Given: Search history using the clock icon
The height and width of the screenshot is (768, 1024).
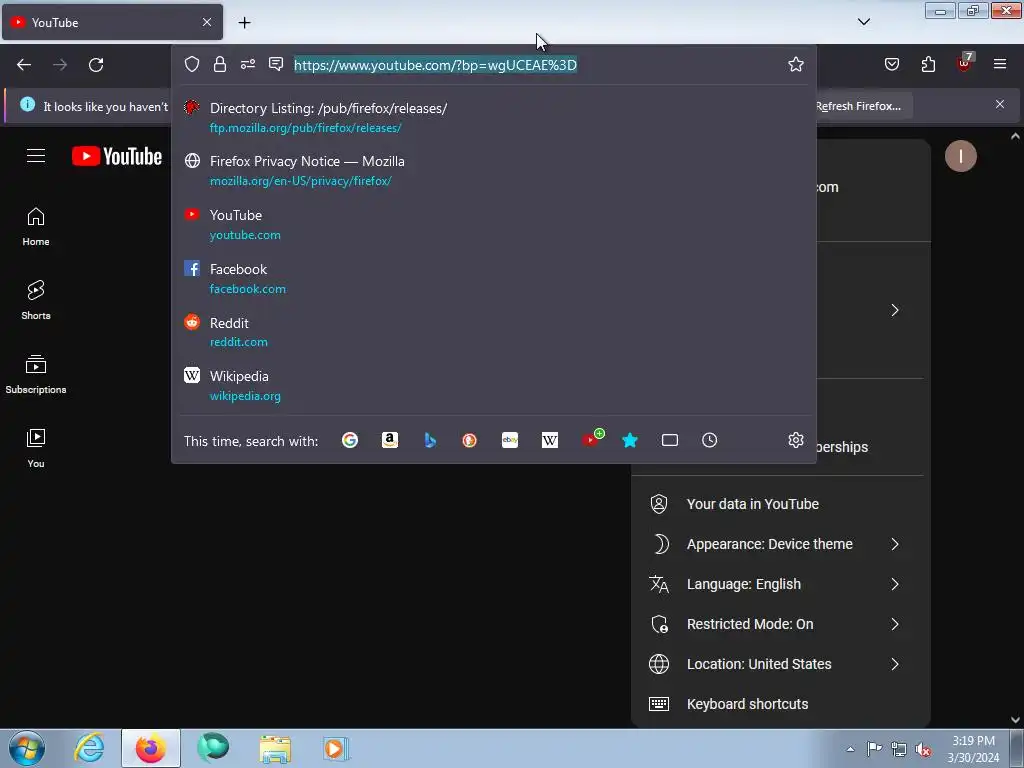Looking at the screenshot, I should (710, 440).
